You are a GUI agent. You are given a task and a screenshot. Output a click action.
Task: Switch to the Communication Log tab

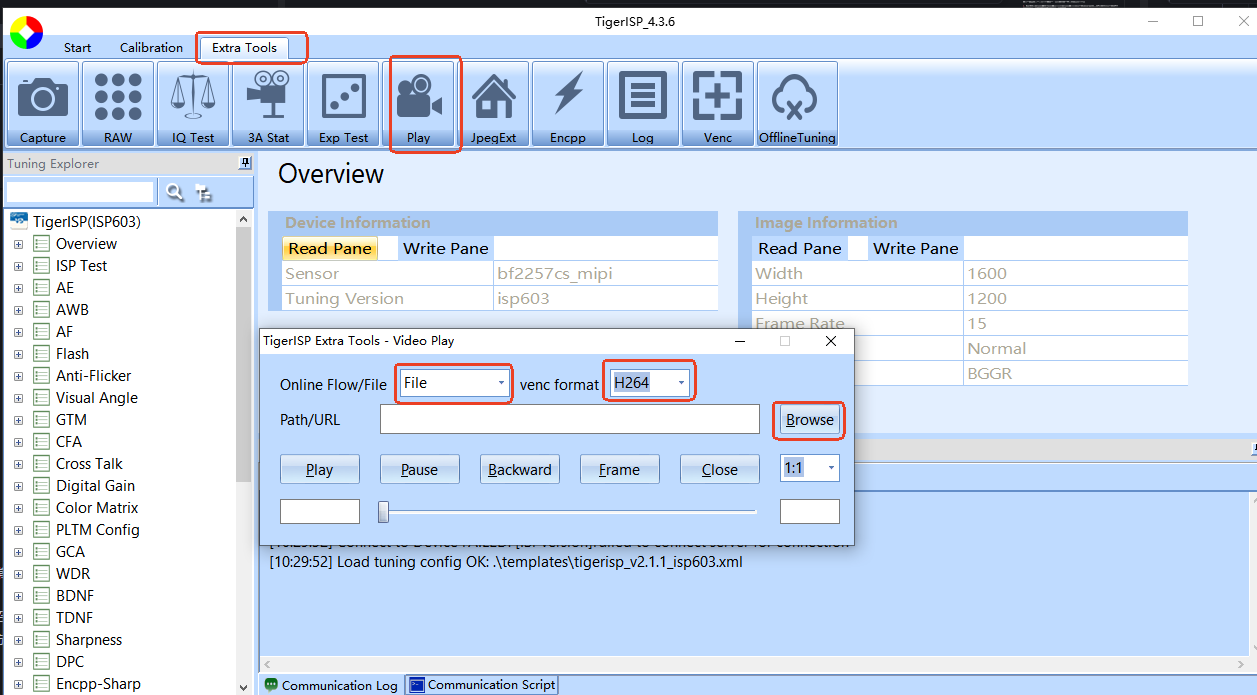pos(330,685)
